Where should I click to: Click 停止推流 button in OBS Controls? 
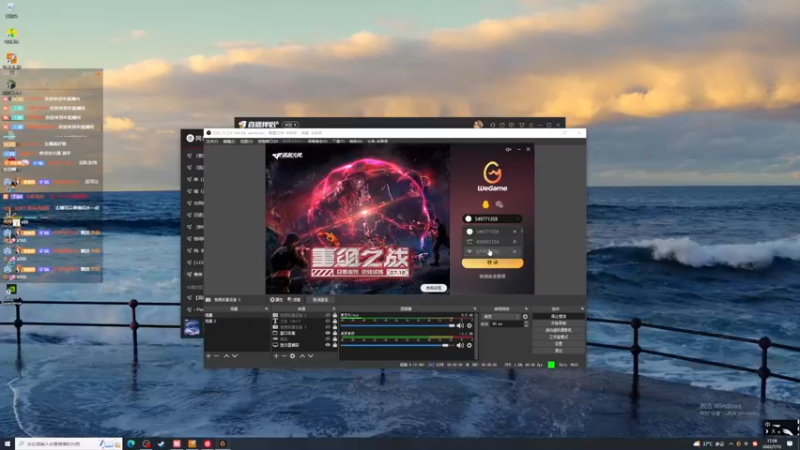pyautogui.click(x=559, y=316)
